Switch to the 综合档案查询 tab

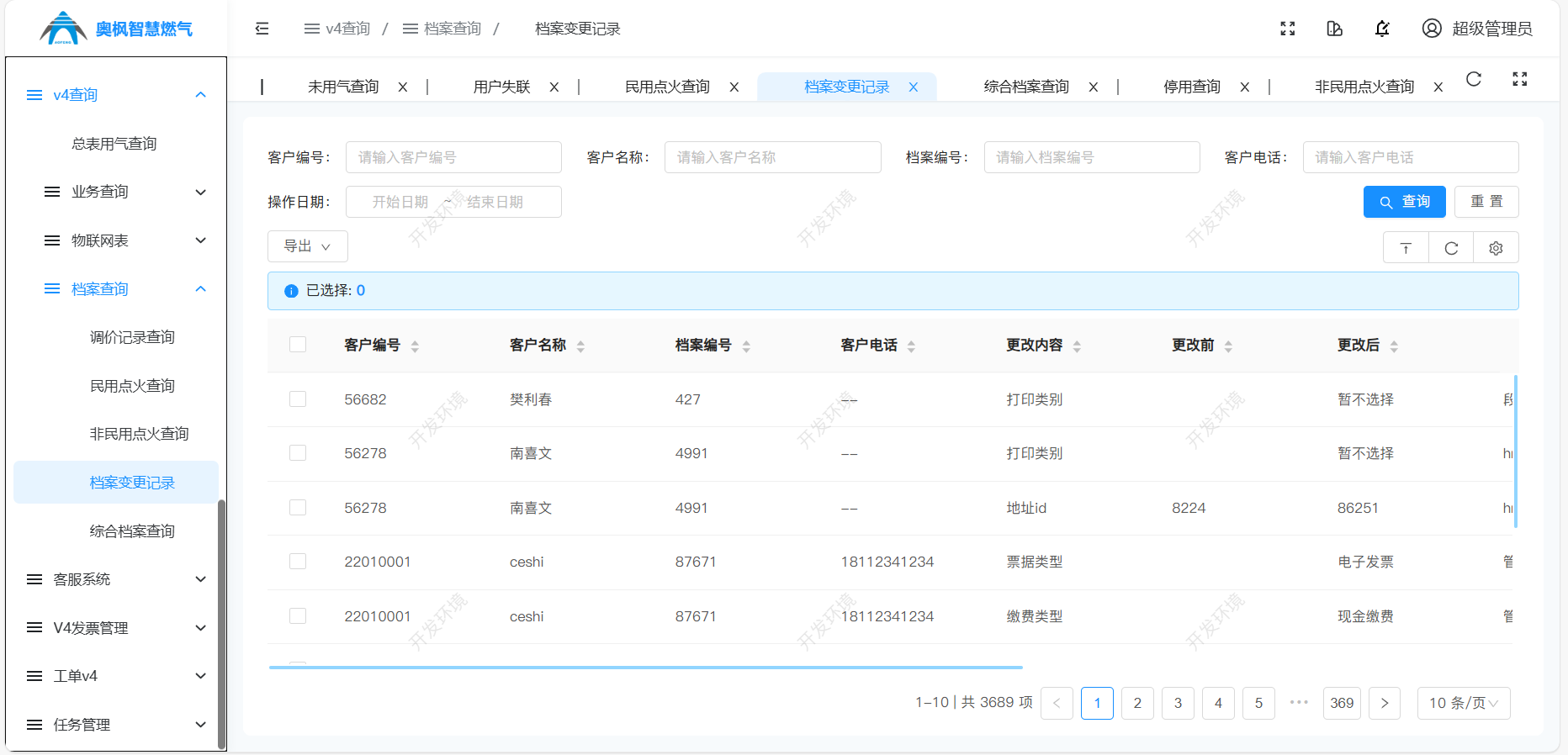[1026, 87]
